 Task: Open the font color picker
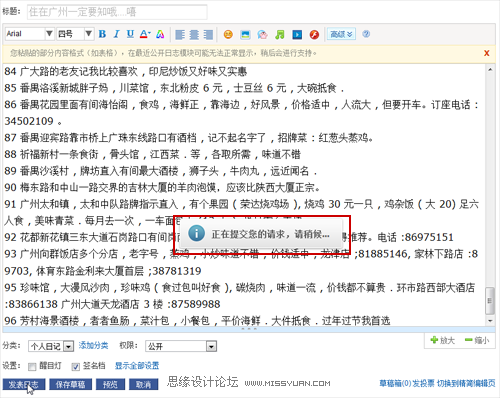click(145, 34)
